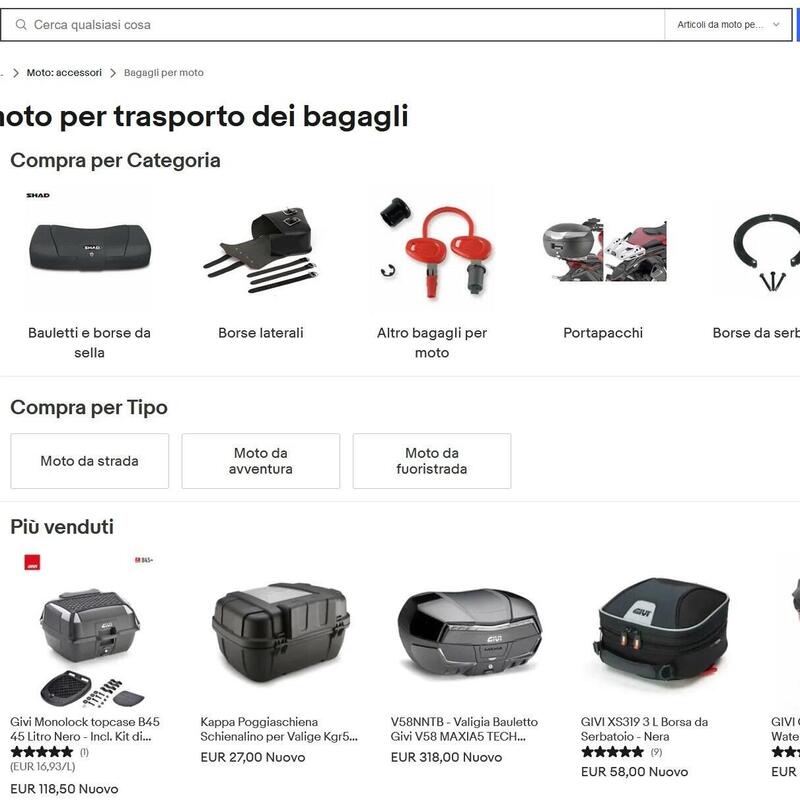Open the Moto: accessori breadcrumb link

pyautogui.click(x=64, y=73)
